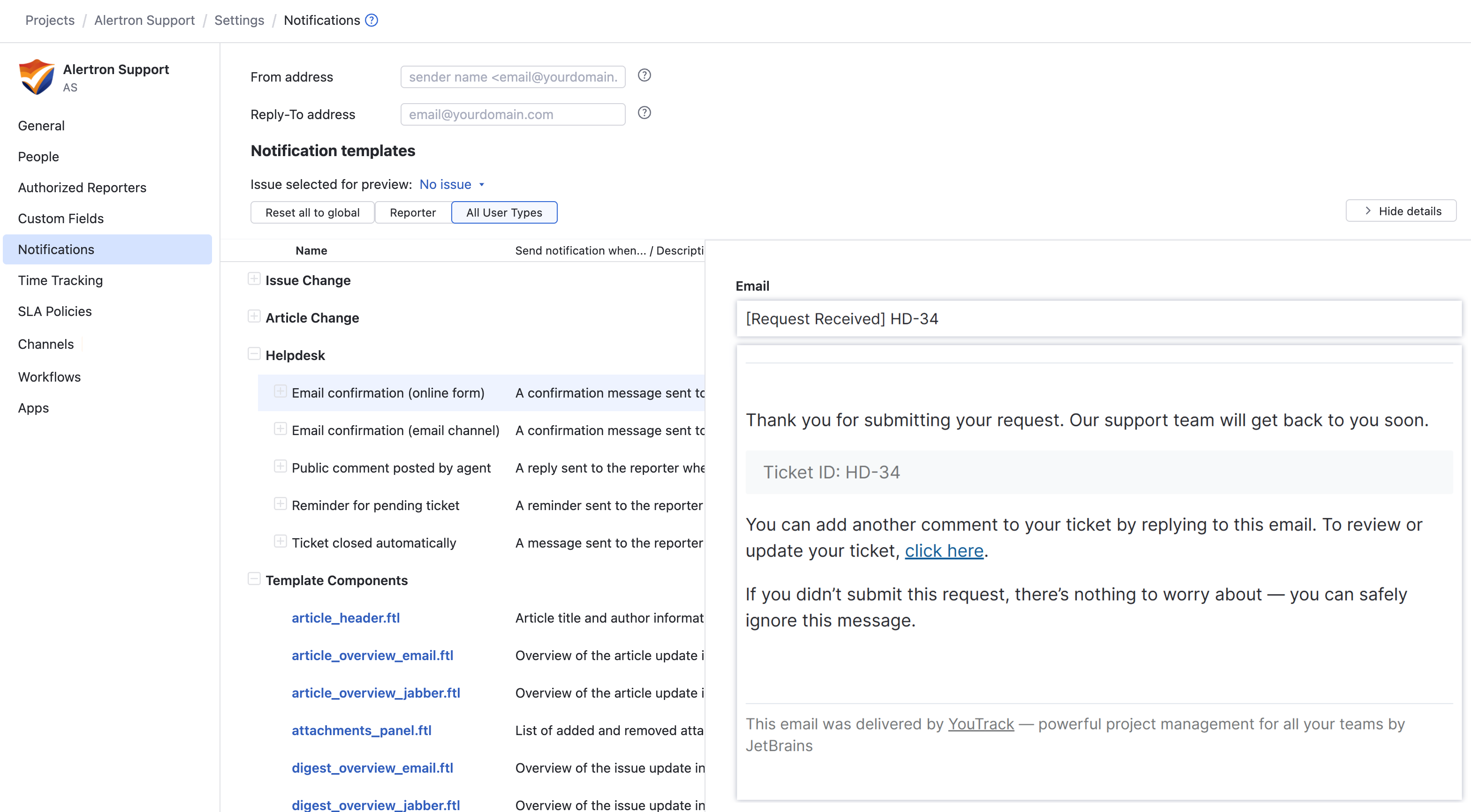Collapse the Template Components group
This screenshot has width=1471, height=812.
pos(254,579)
